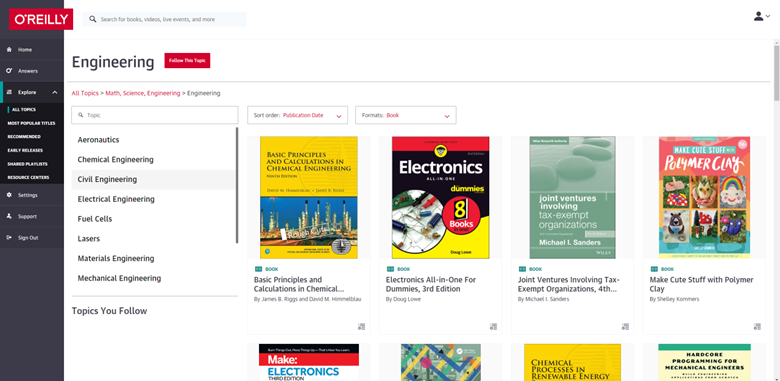Click the Explore icon in sidebar
780x381 pixels.
point(9,92)
